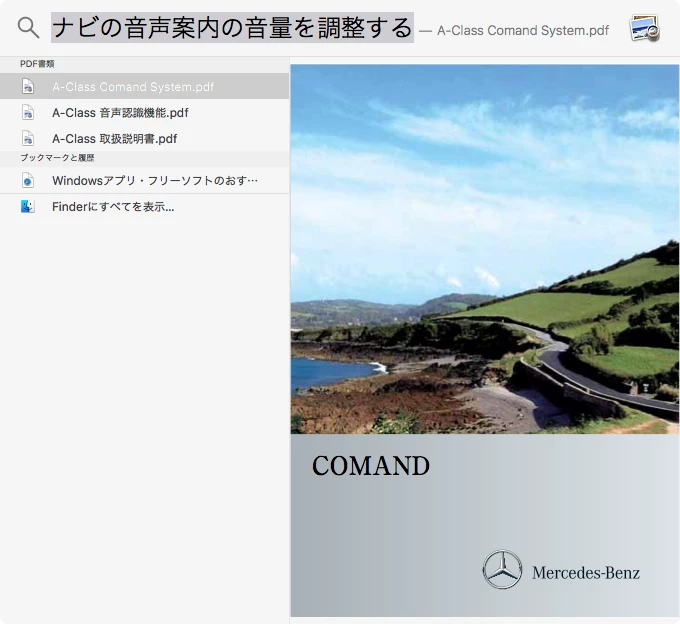Screen dimensions: 680x624
Task: Open Windowsアプリ・フリーソフト bookmark result
Action: pyautogui.click(x=144, y=180)
